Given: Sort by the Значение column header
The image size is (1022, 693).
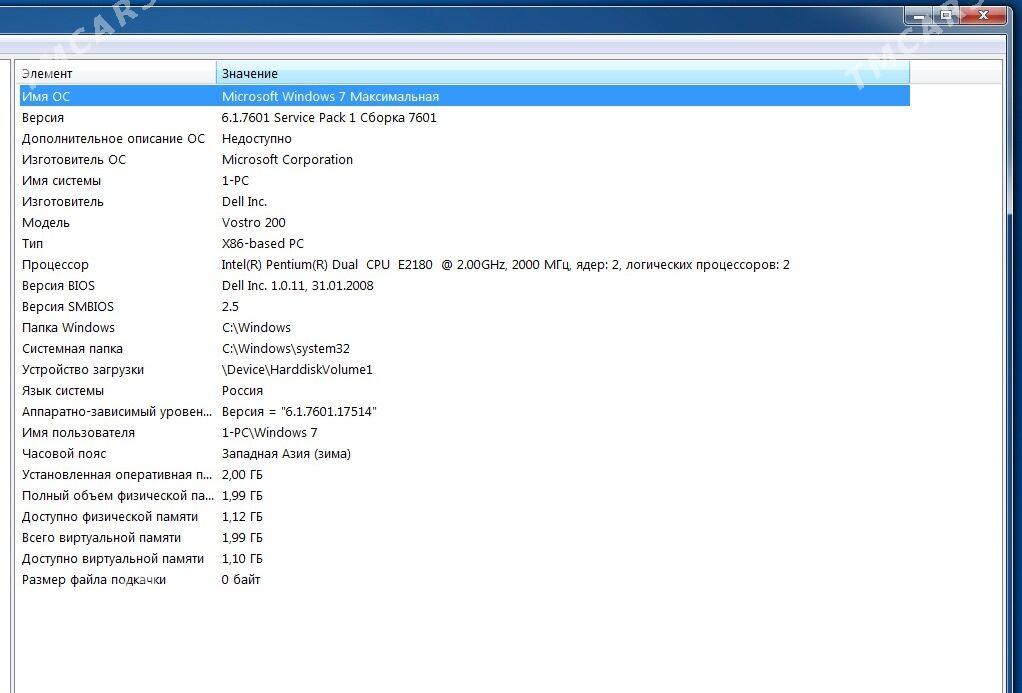Looking at the screenshot, I should (560, 73).
